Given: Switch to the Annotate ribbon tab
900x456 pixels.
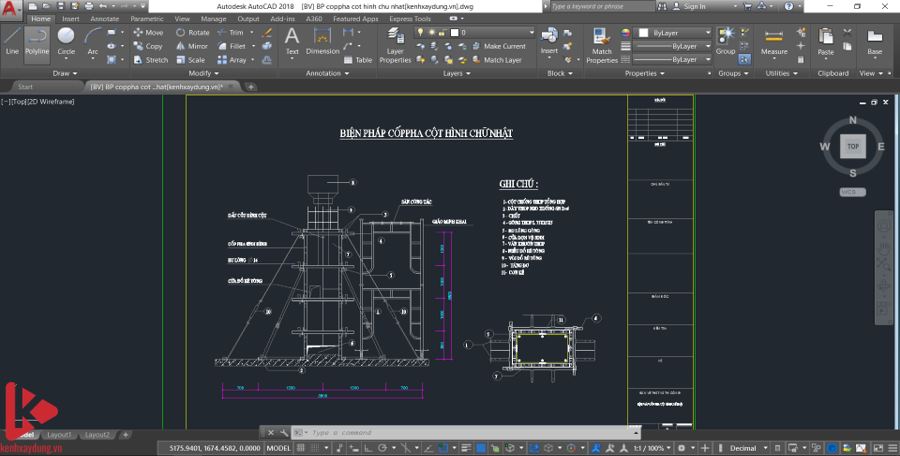Looking at the screenshot, I should click(x=104, y=18).
